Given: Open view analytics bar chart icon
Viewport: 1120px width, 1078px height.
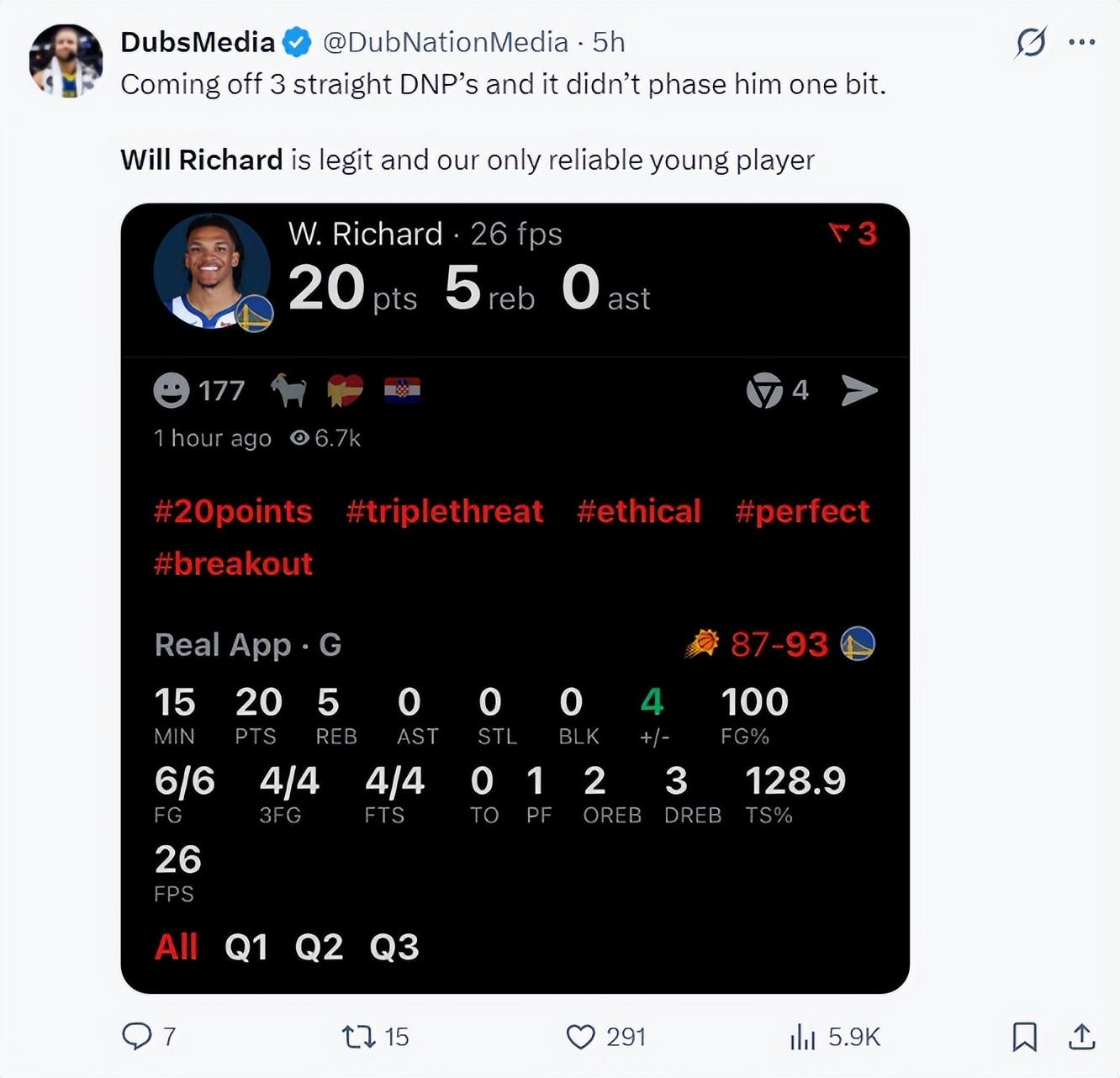Looking at the screenshot, I should click(803, 1037).
